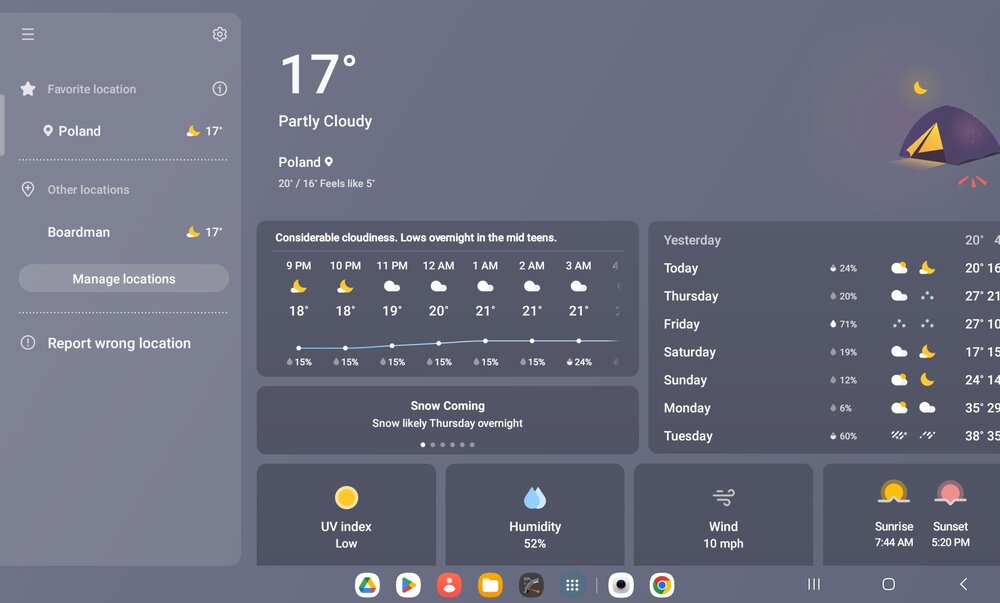Image resolution: width=1000 pixels, height=603 pixels.
Task: Click the location pin next to Poland heading
Action: coord(329,162)
